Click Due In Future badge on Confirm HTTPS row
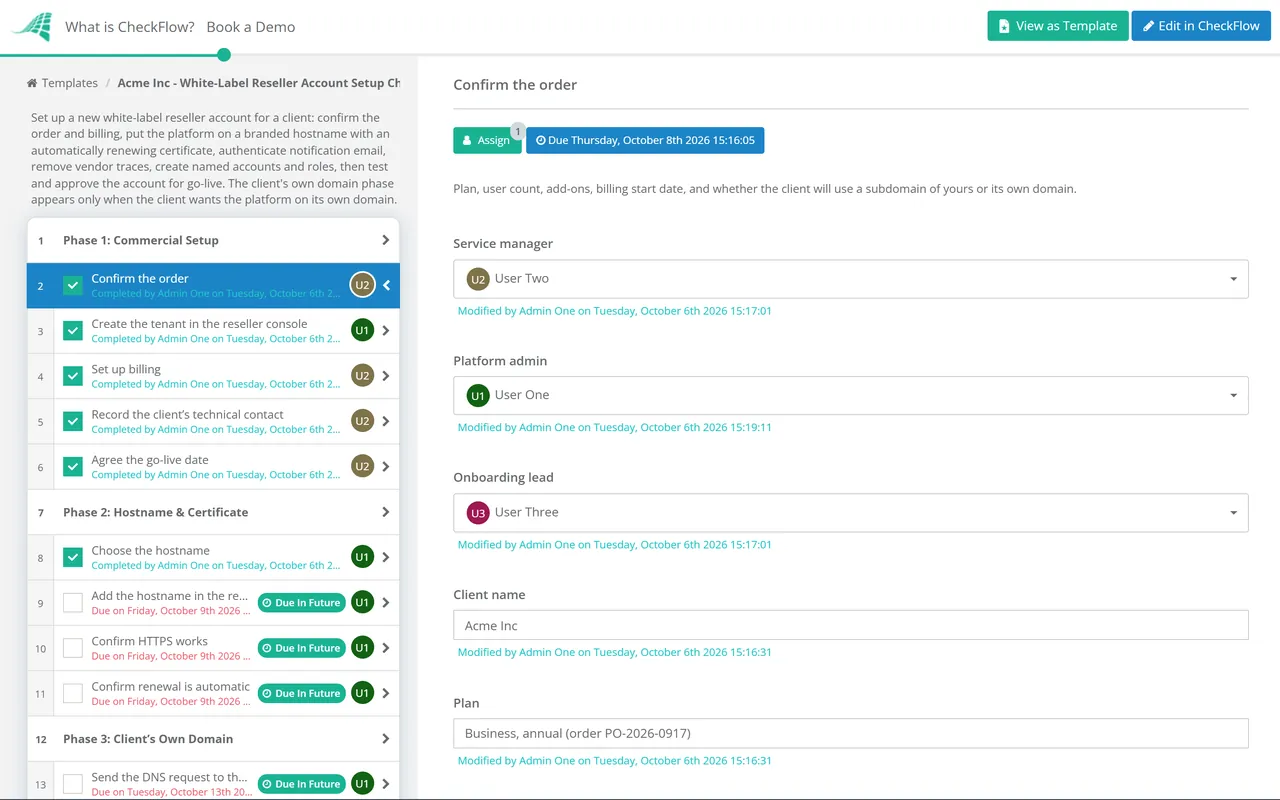The height and width of the screenshot is (800, 1280). (301, 648)
